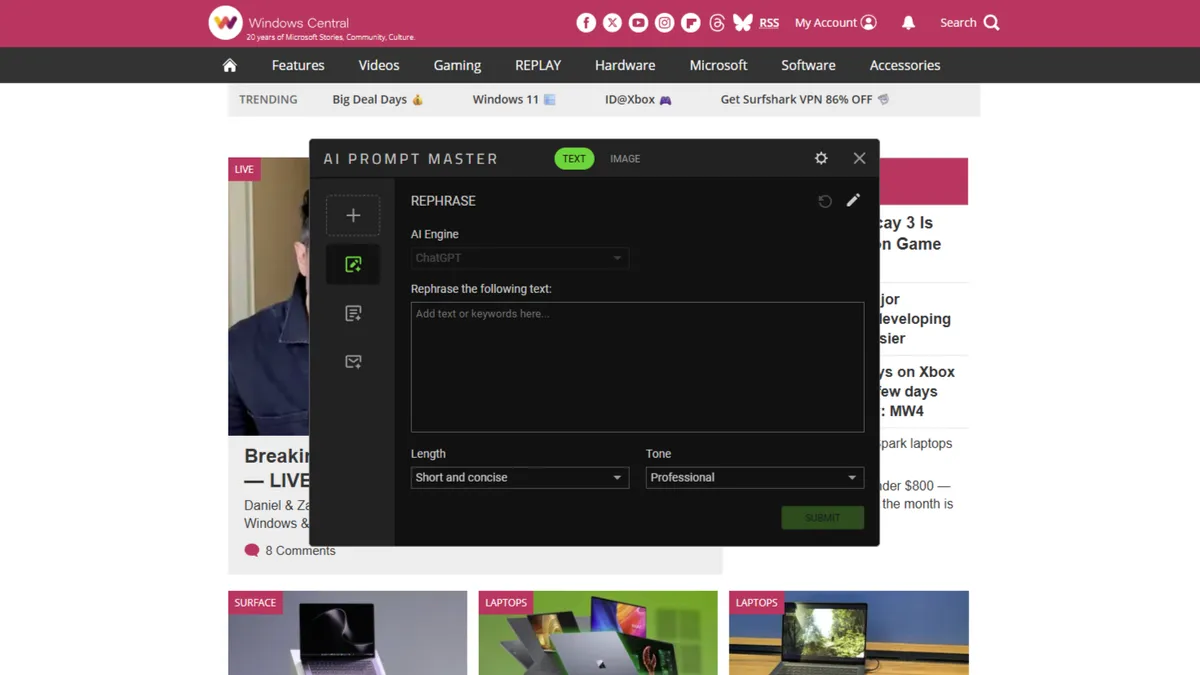
Task: Open the X (Twitter) social icon
Action: point(612,23)
